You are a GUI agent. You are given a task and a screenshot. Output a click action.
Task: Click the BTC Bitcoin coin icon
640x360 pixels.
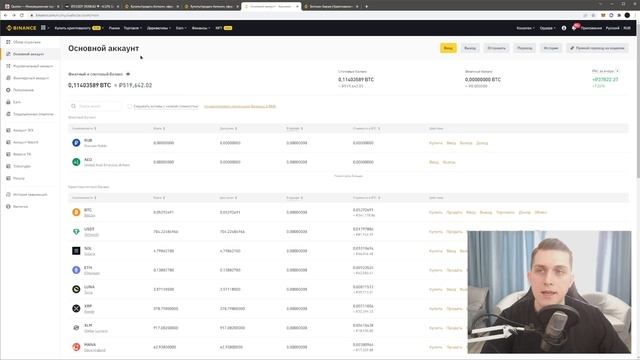pos(76,212)
